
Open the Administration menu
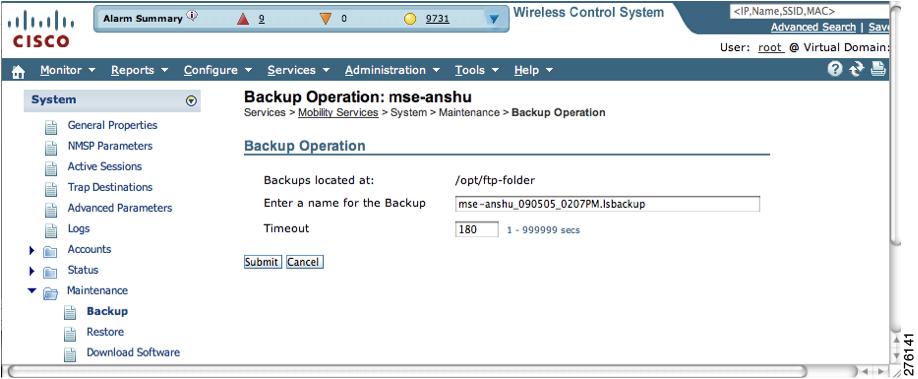click(x=392, y=70)
